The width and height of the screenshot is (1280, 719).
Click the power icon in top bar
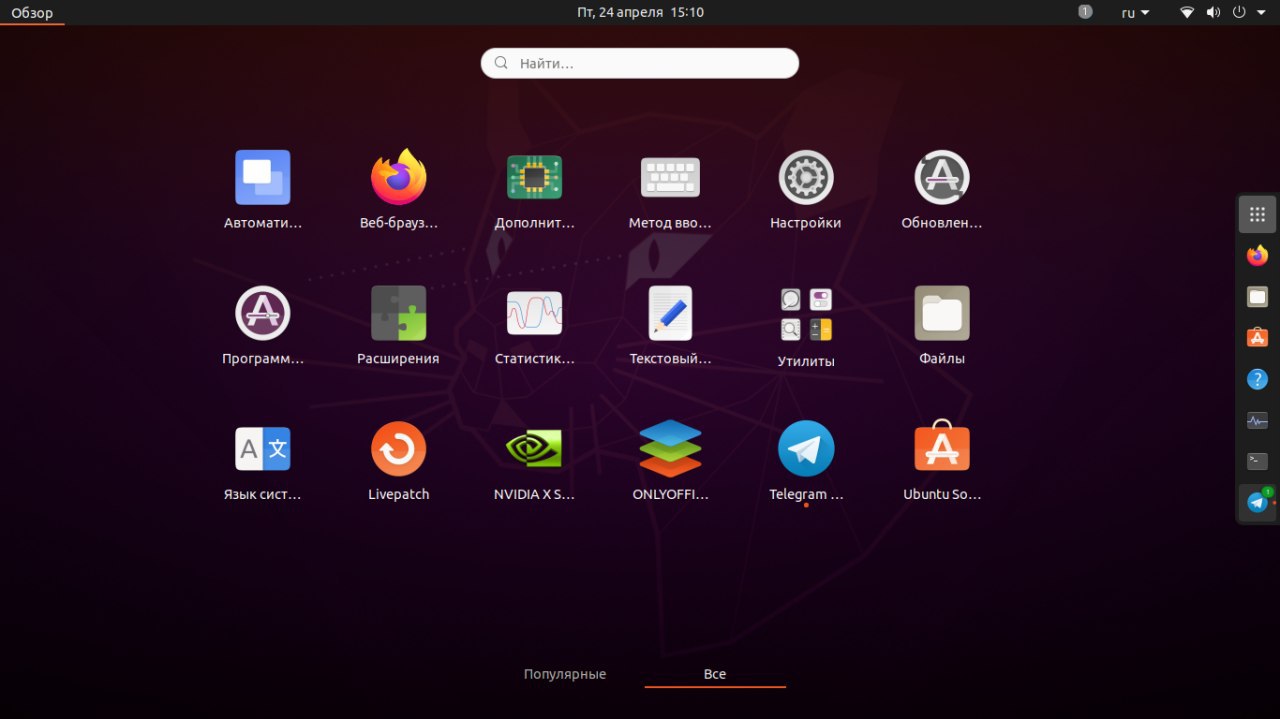(1239, 13)
